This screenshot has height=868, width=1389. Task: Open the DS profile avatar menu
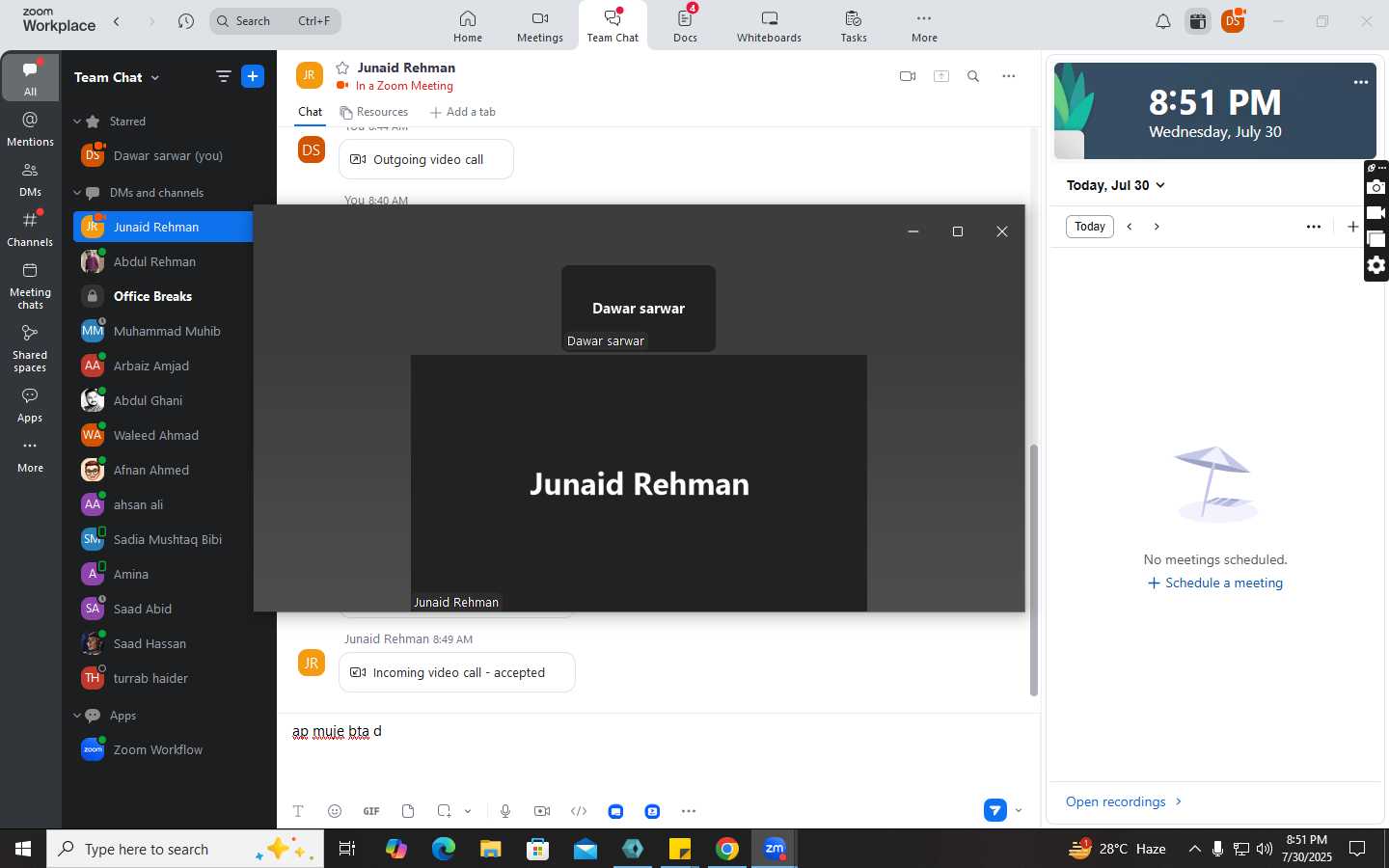(1233, 21)
